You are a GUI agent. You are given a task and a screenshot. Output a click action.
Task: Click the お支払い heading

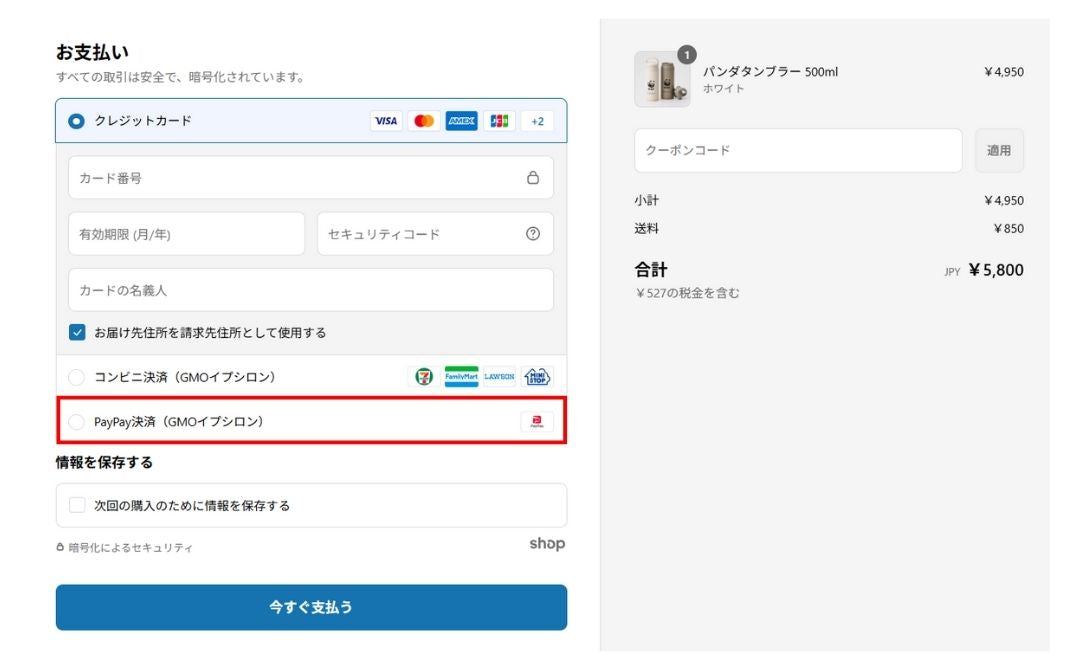92,52
